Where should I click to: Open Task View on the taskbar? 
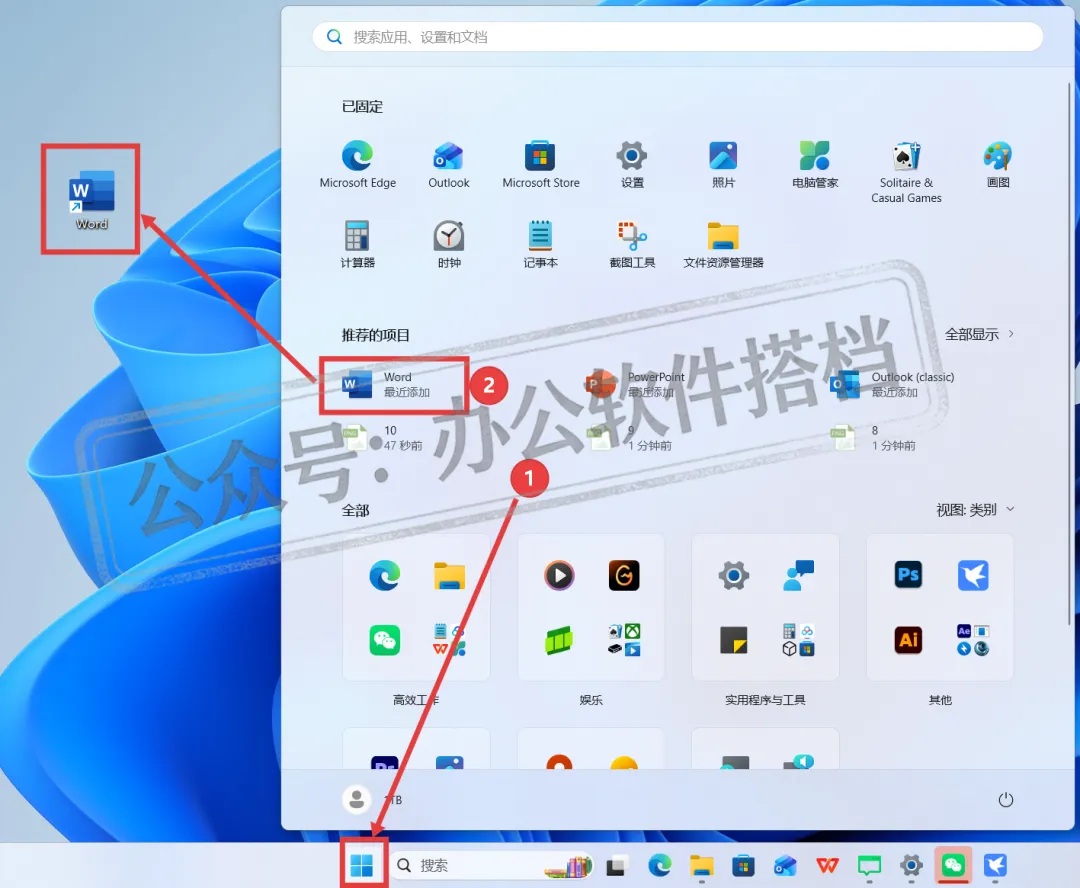(x=616, y=865)
